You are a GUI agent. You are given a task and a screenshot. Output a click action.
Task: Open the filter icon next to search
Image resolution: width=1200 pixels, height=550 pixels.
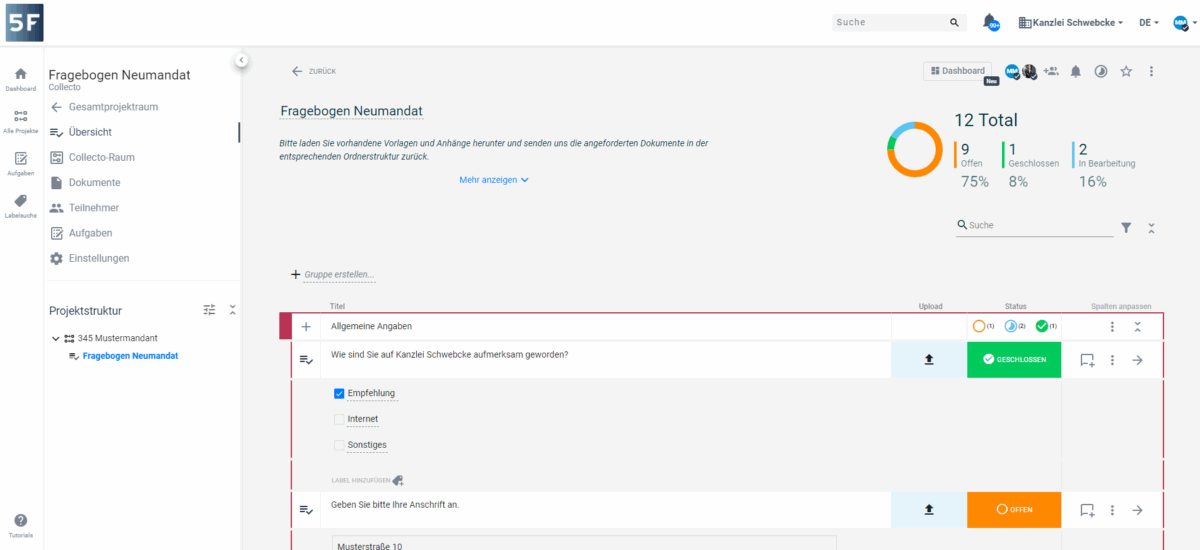(1126, 228)
